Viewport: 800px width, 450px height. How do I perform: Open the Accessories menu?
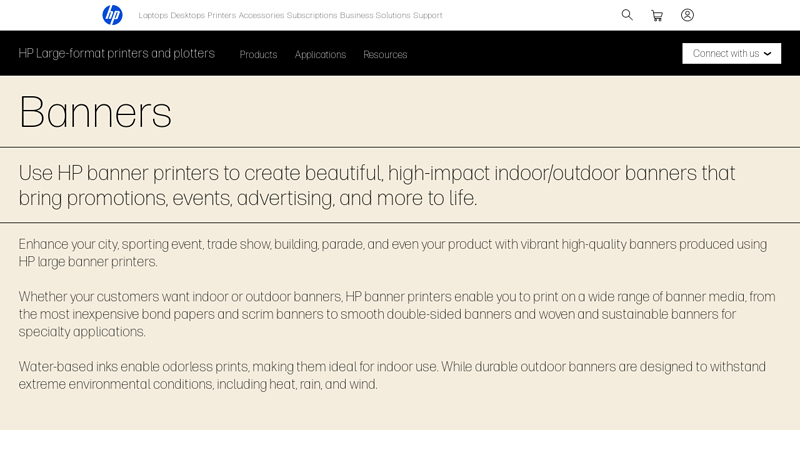261,15
